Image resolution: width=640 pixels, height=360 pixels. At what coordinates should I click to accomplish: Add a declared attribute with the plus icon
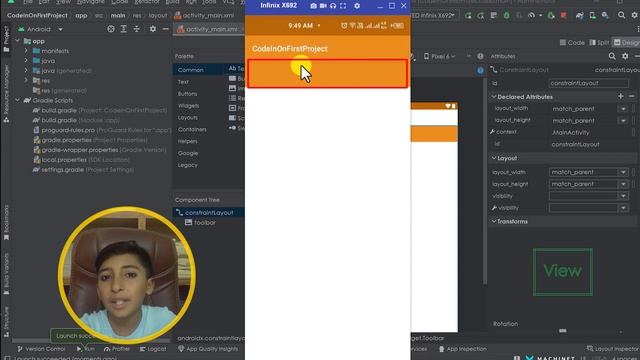click(x=620, y=96)
